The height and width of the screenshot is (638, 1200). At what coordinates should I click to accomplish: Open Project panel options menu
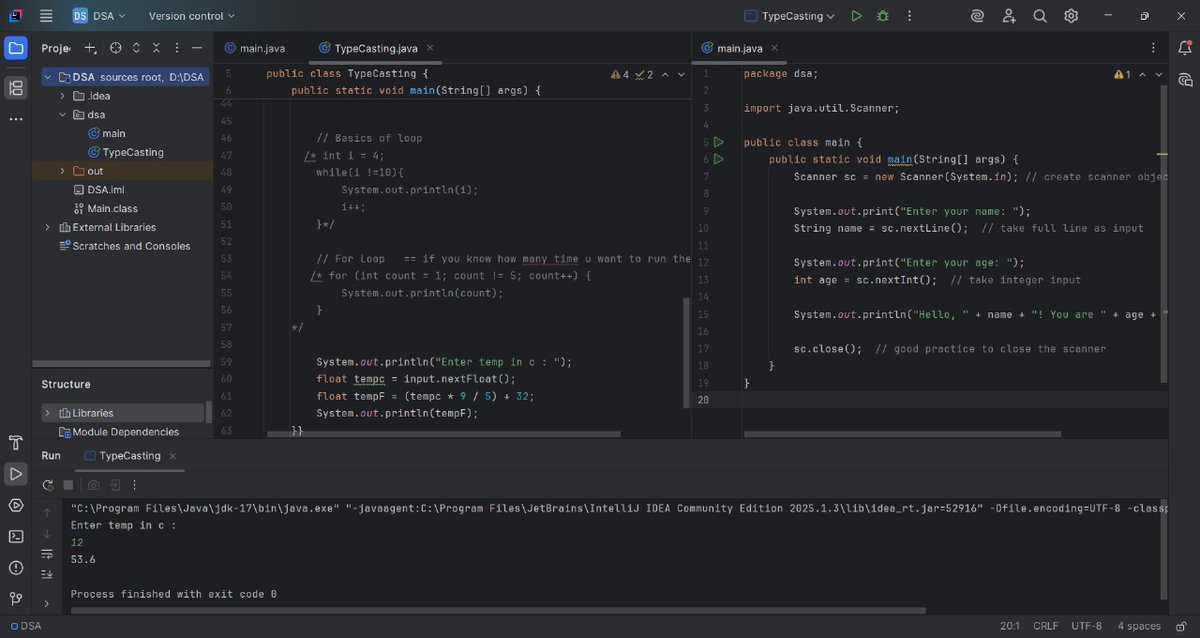click(x=177, y=48)
